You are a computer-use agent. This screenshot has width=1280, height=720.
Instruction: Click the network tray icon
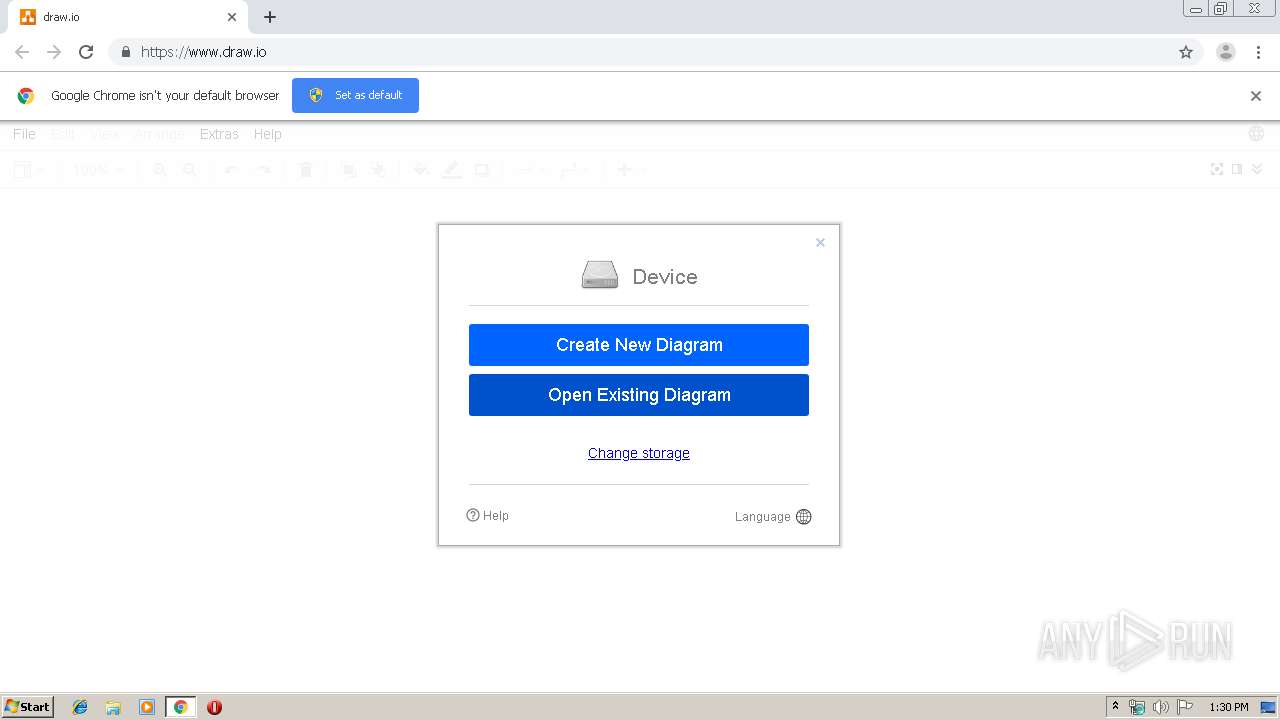tap(1137, 707)
